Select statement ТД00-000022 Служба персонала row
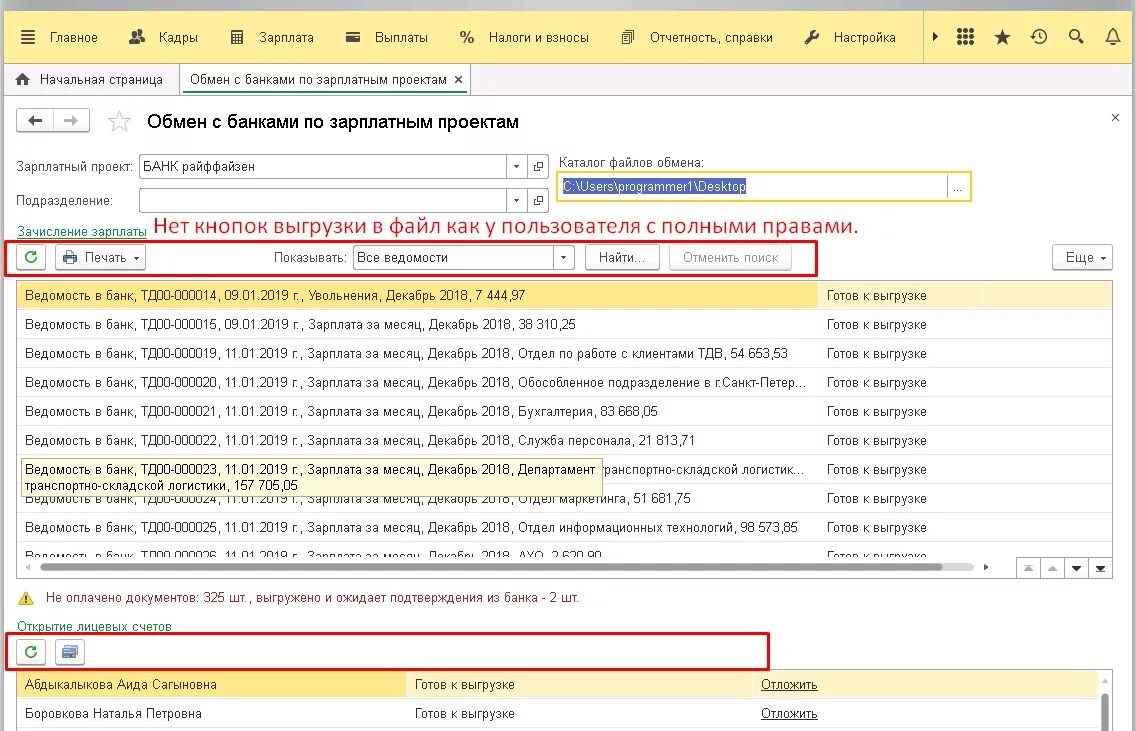This screenshot has width=1136, height=731. click(564, 440)
